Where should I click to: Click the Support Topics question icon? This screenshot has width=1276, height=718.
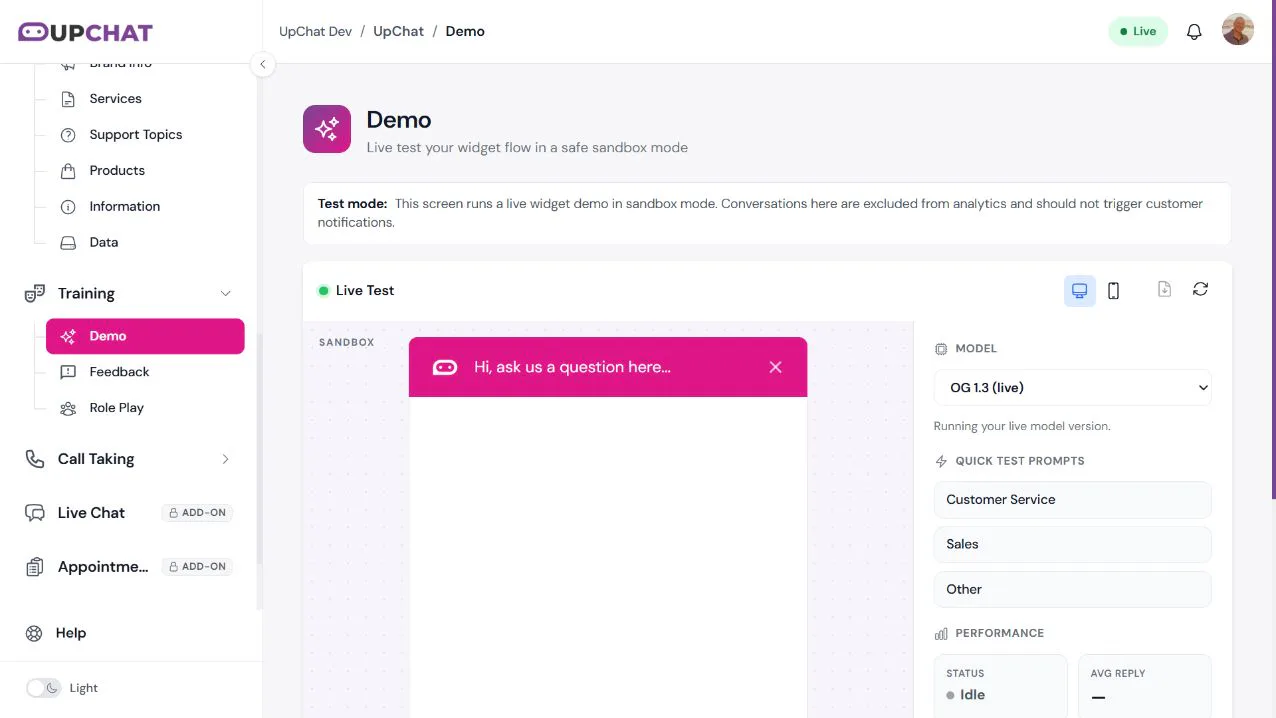click(x=68, y=135)
